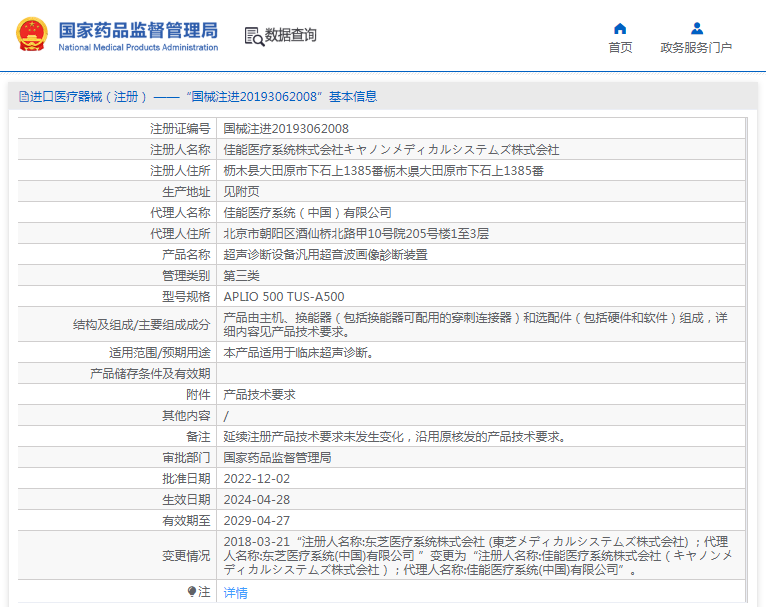
Task: Go to 首页 home page
Action: pyautogui.click(x=620, y=47)
